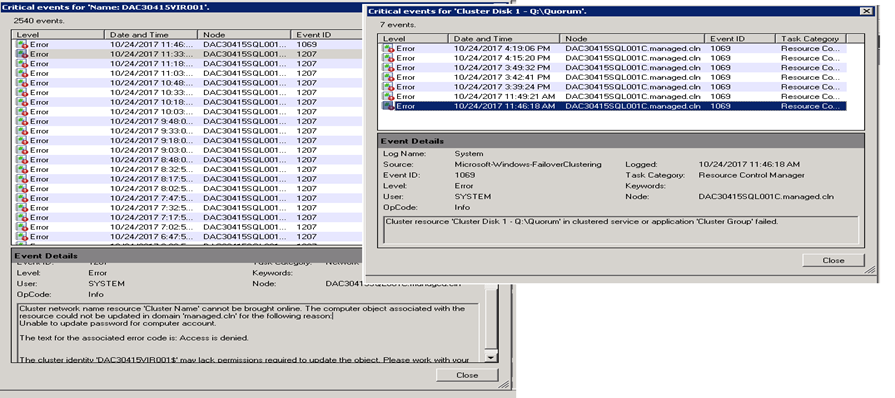
Task: Click the error icon of the 11:03 row in the DAC30415VIR001 window
Action: click(x=22, y=73)
